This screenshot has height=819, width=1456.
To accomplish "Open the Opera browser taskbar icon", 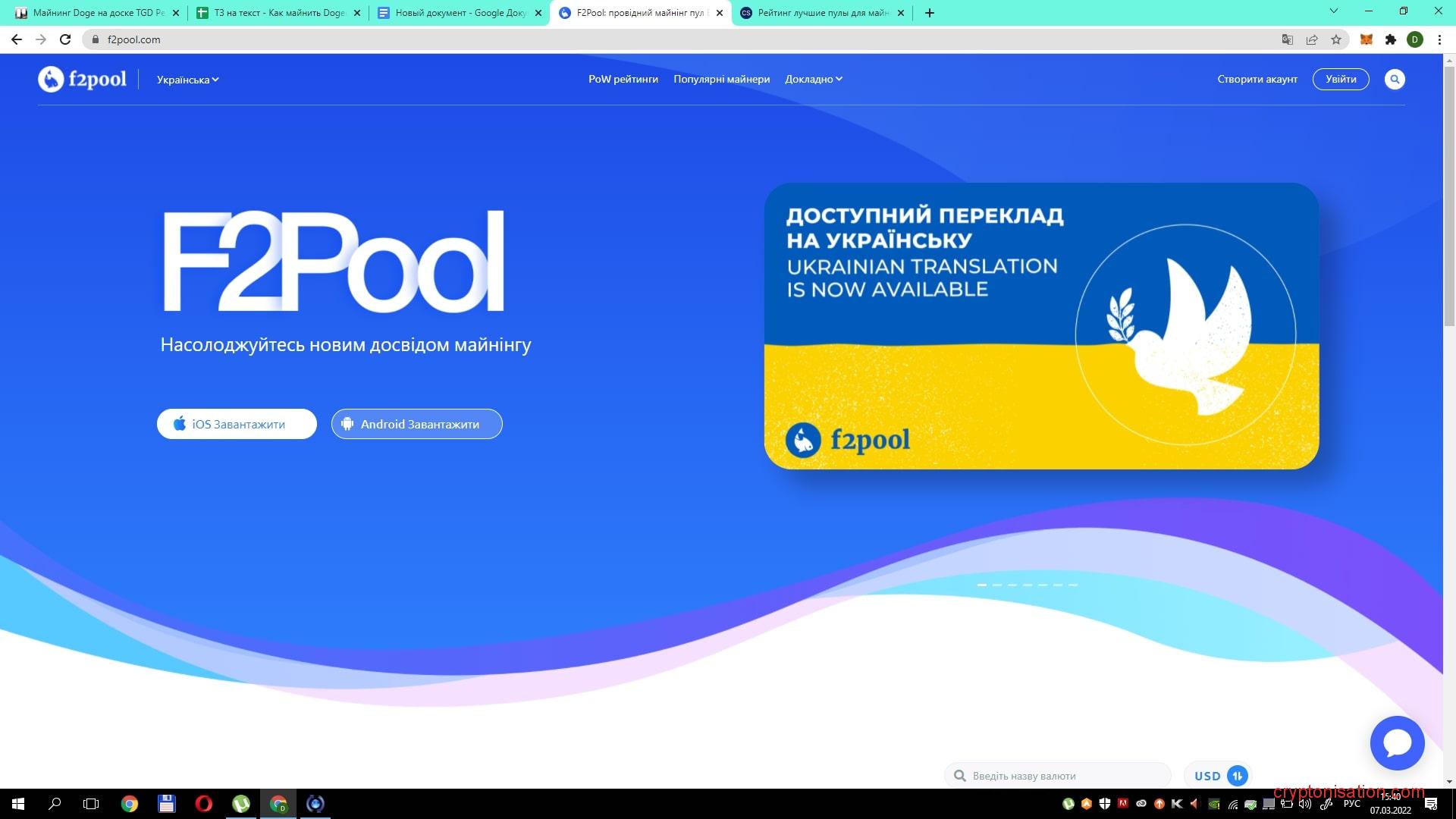I will pos(203,804).
